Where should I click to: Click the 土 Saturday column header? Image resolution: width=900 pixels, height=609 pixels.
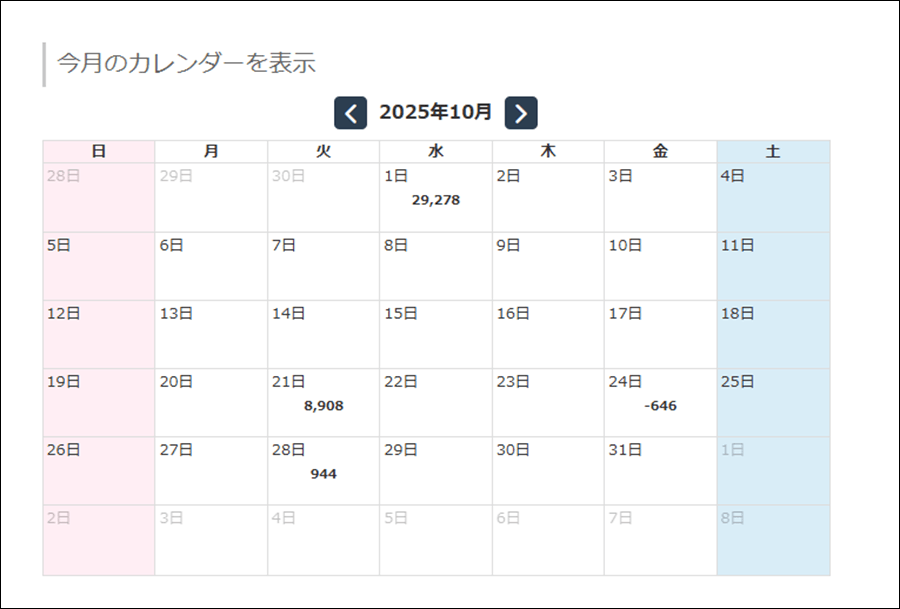click(773, 151)
